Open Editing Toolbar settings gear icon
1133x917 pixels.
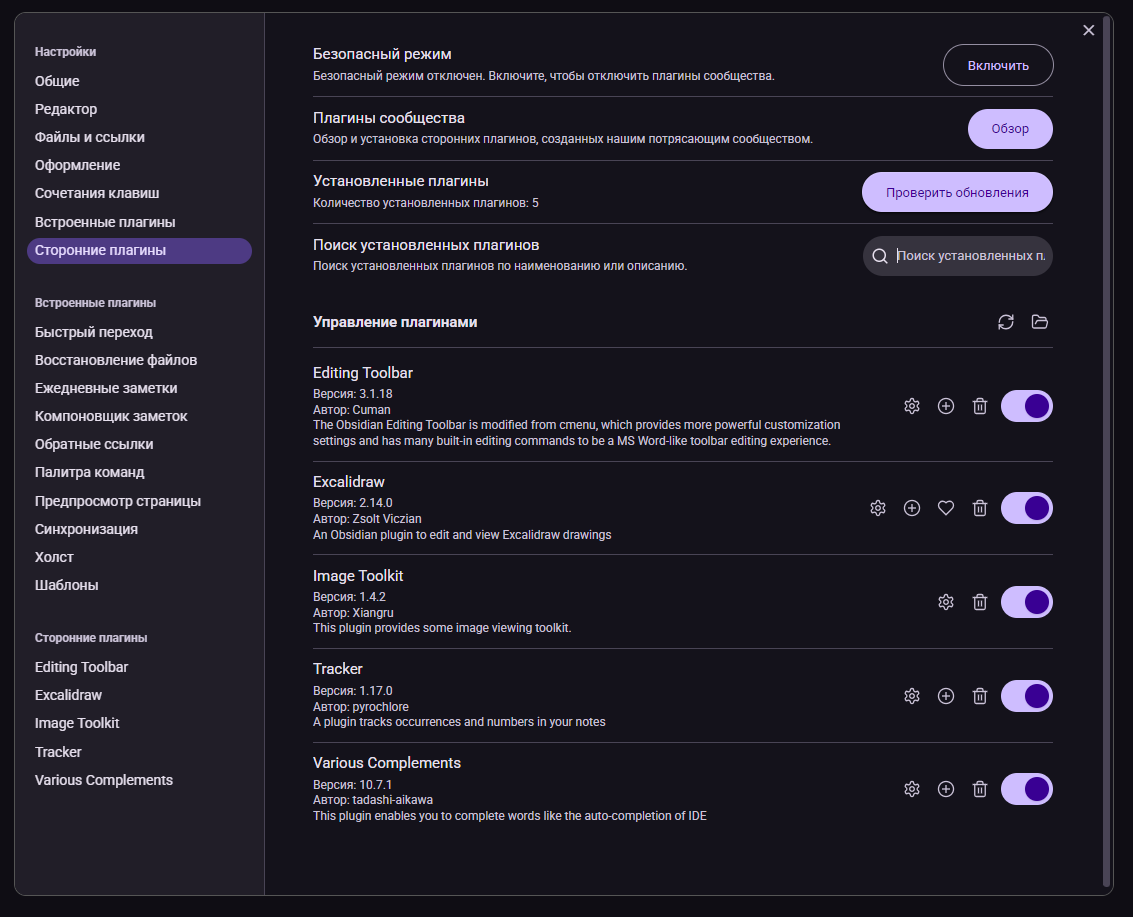coord(912,406)
